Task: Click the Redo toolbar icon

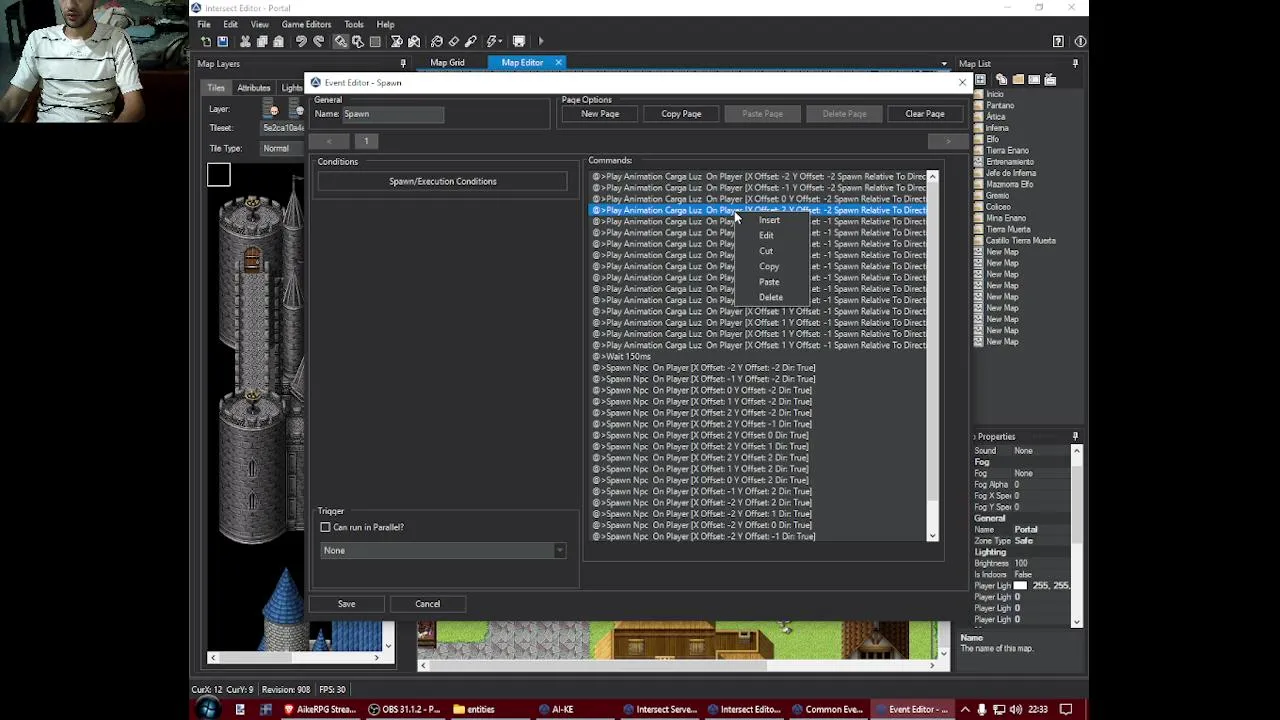Action: (318, 41)
